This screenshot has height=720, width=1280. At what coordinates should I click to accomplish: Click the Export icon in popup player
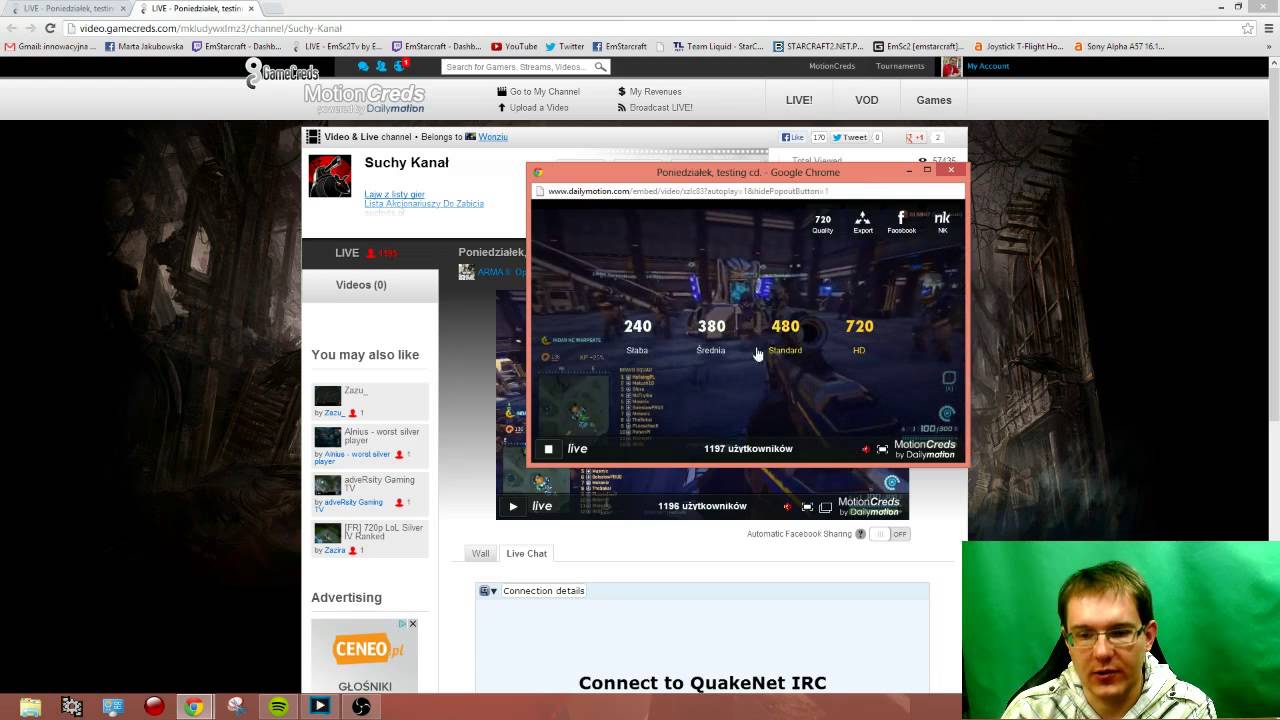[x=862, y=223]
